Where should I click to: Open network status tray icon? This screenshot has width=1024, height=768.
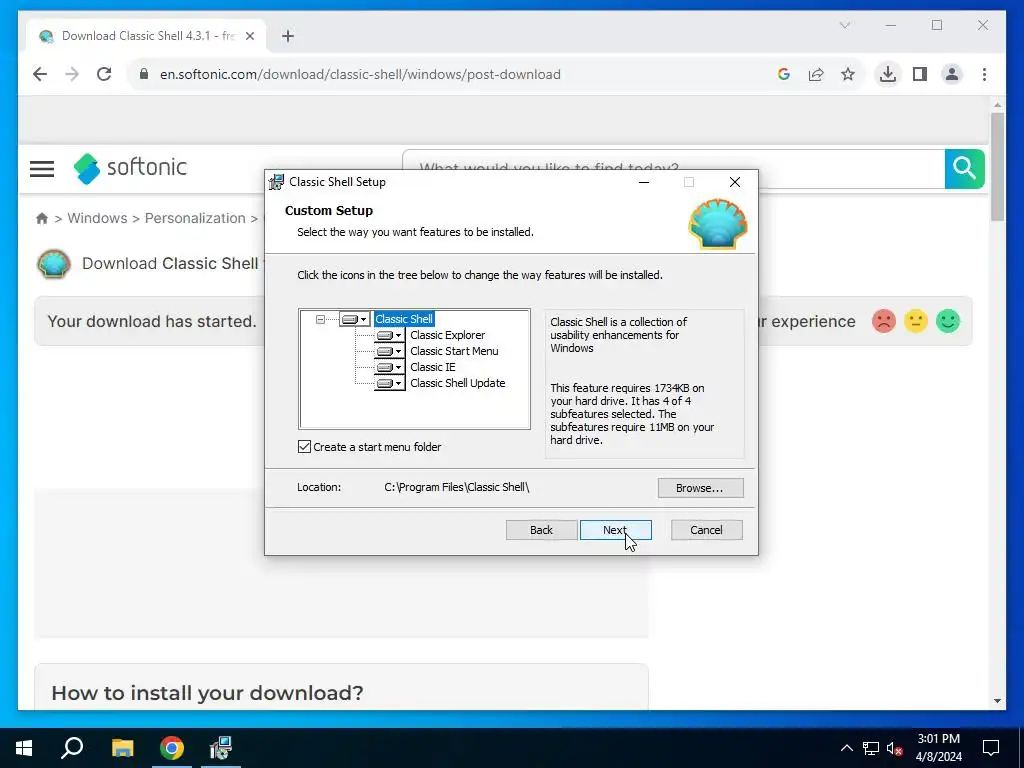(871, 748)
